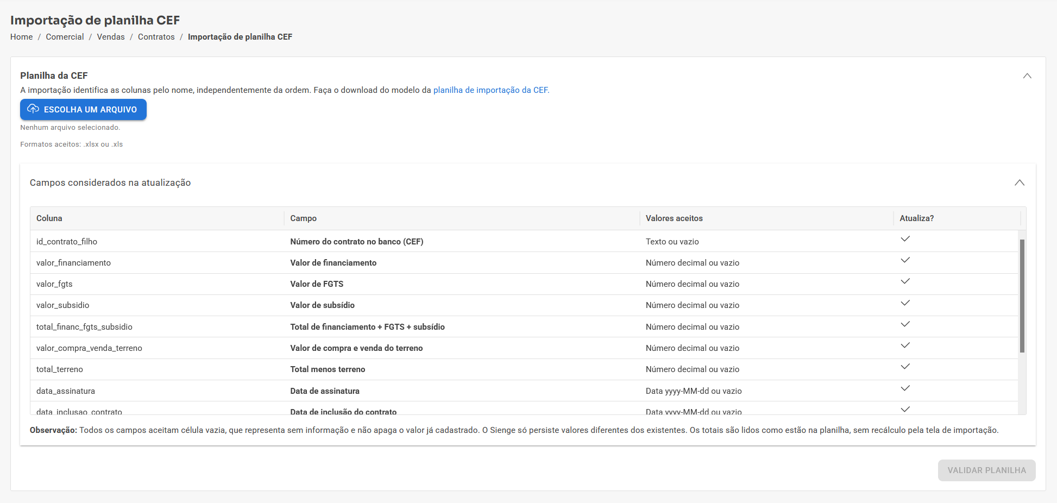Image resolution: width=1057 pixels, height=503 pixels.
Task: Click the Nenhum arquivo selecionado text
Action: coord(70,127)
